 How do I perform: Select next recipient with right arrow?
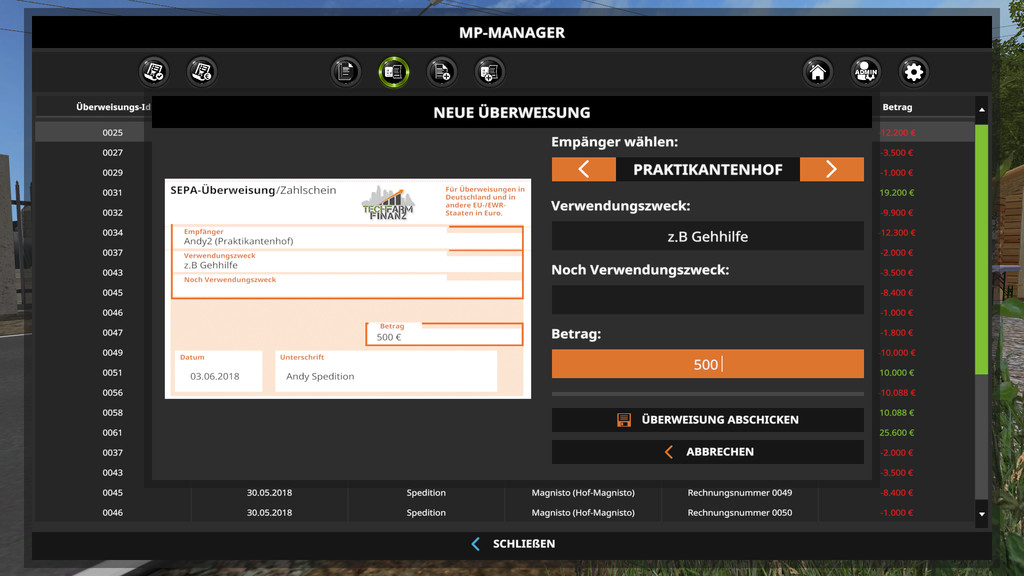[x=831, y=169]
